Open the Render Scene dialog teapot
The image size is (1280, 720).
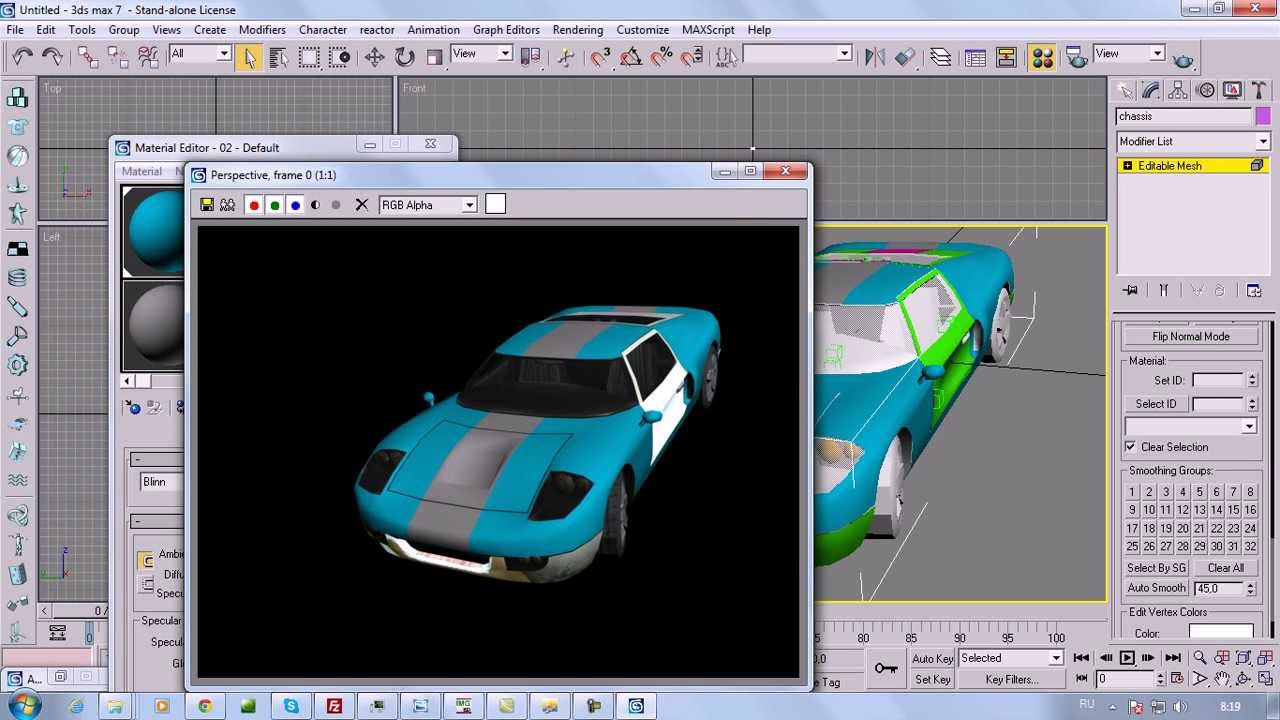(1076, 57)
